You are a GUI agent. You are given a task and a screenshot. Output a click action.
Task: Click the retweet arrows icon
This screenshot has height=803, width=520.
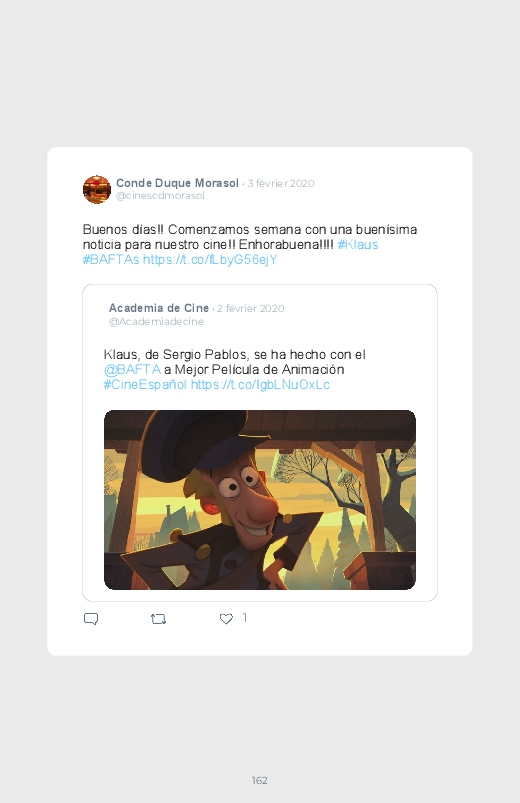158,619
